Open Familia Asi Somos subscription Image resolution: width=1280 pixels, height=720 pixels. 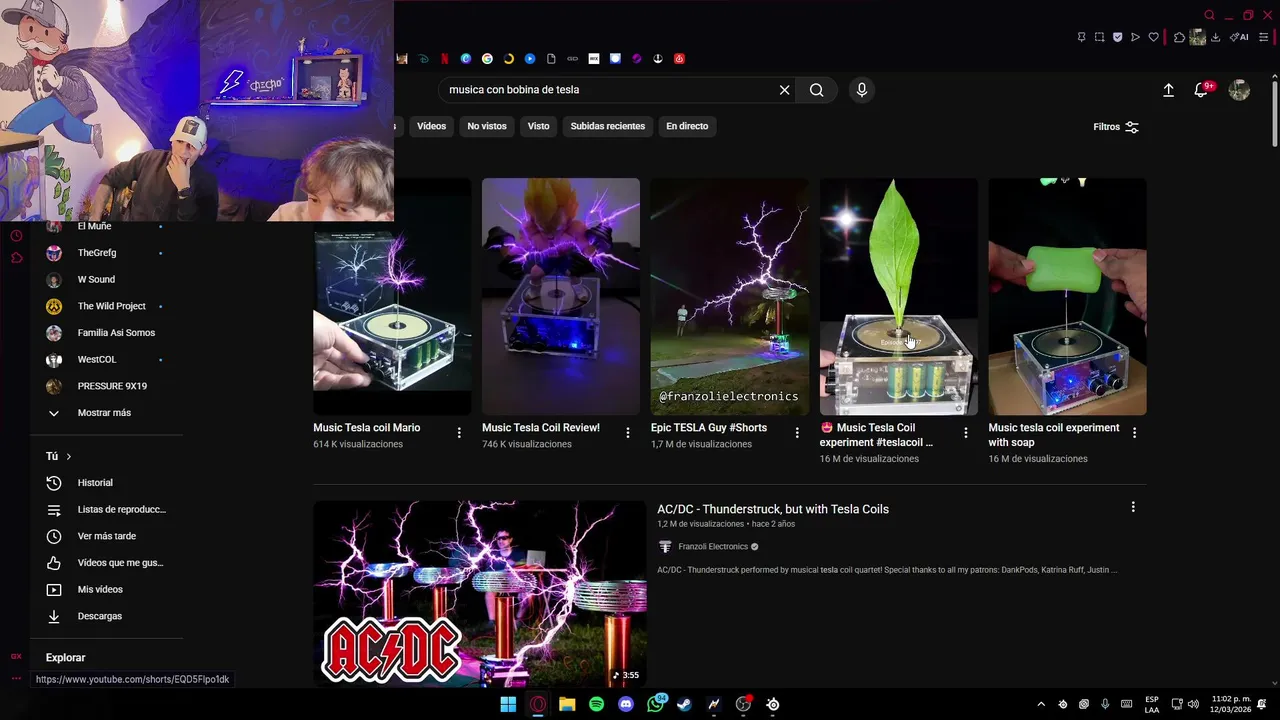[116, 333]
